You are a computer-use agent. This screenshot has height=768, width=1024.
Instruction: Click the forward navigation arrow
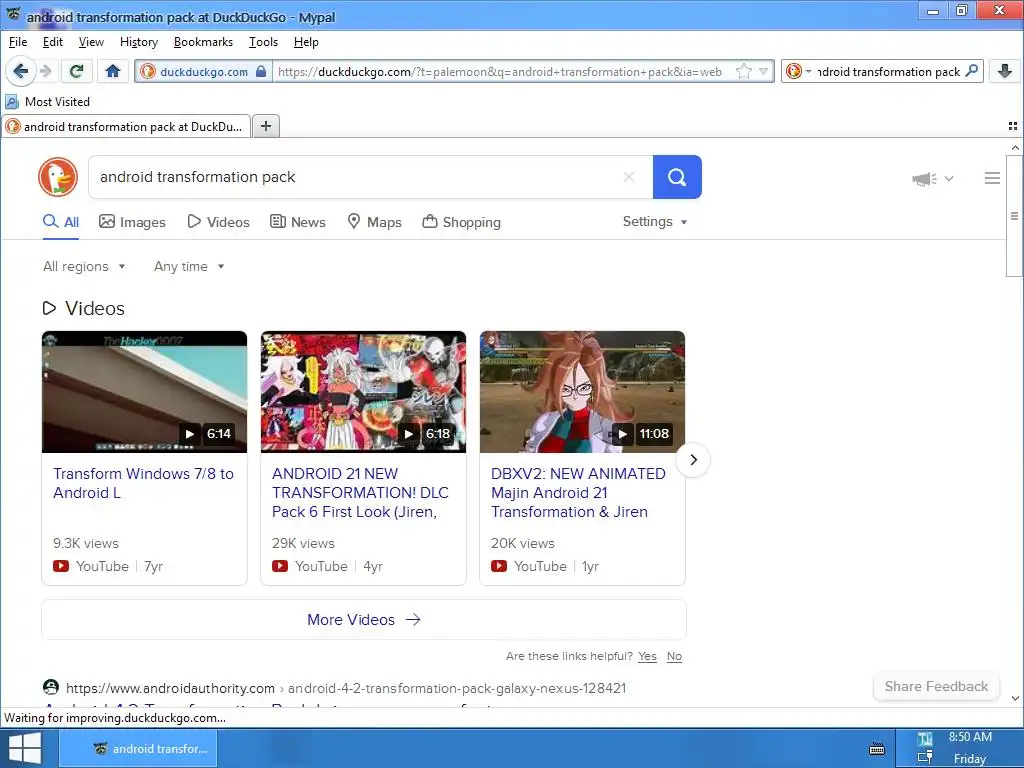coord(46,71)
